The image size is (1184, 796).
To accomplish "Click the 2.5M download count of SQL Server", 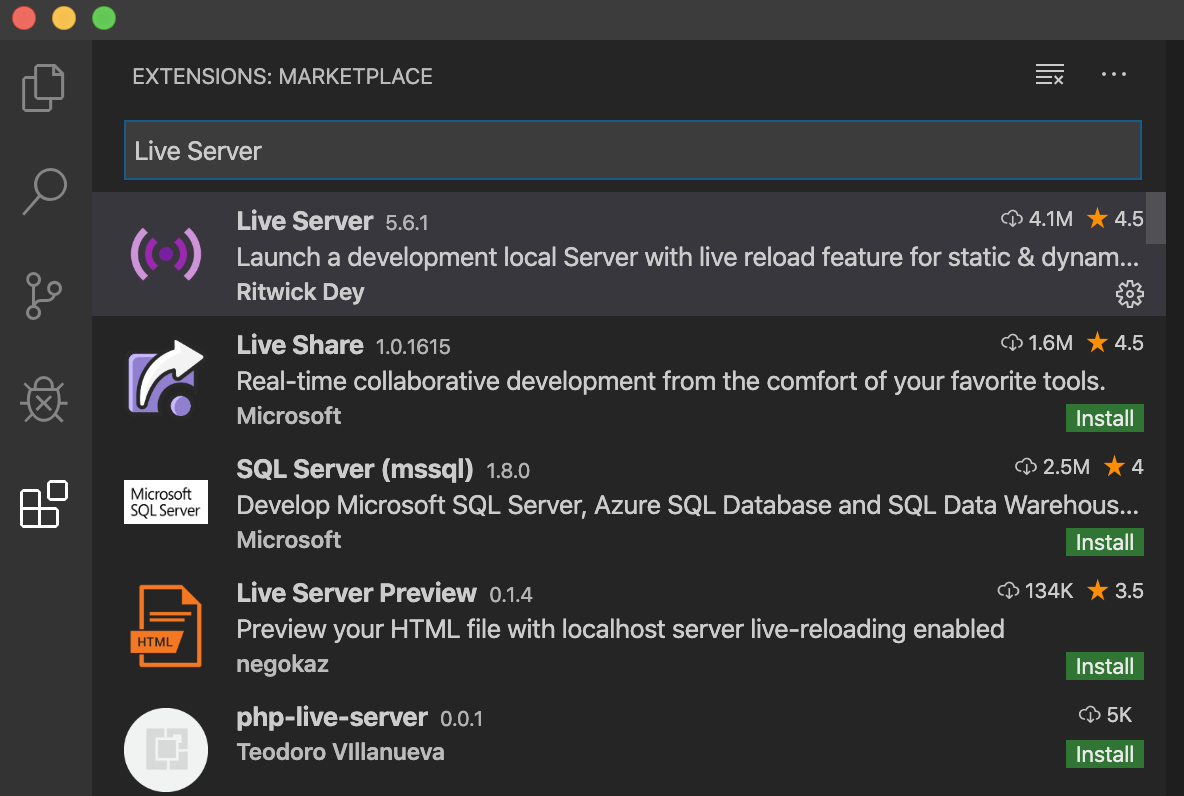I will tap(1053, 467).
